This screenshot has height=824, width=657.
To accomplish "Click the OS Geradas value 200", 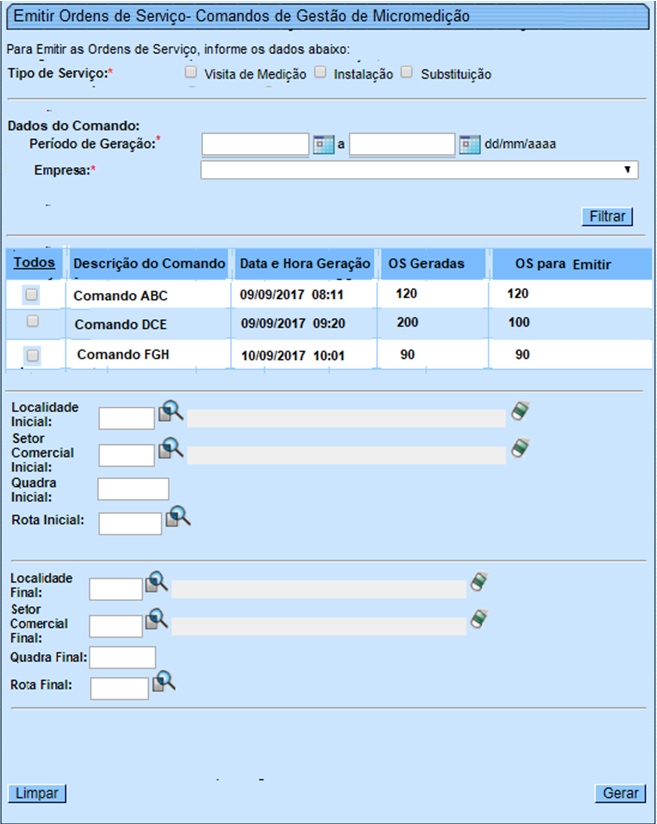I will point(407,322).
